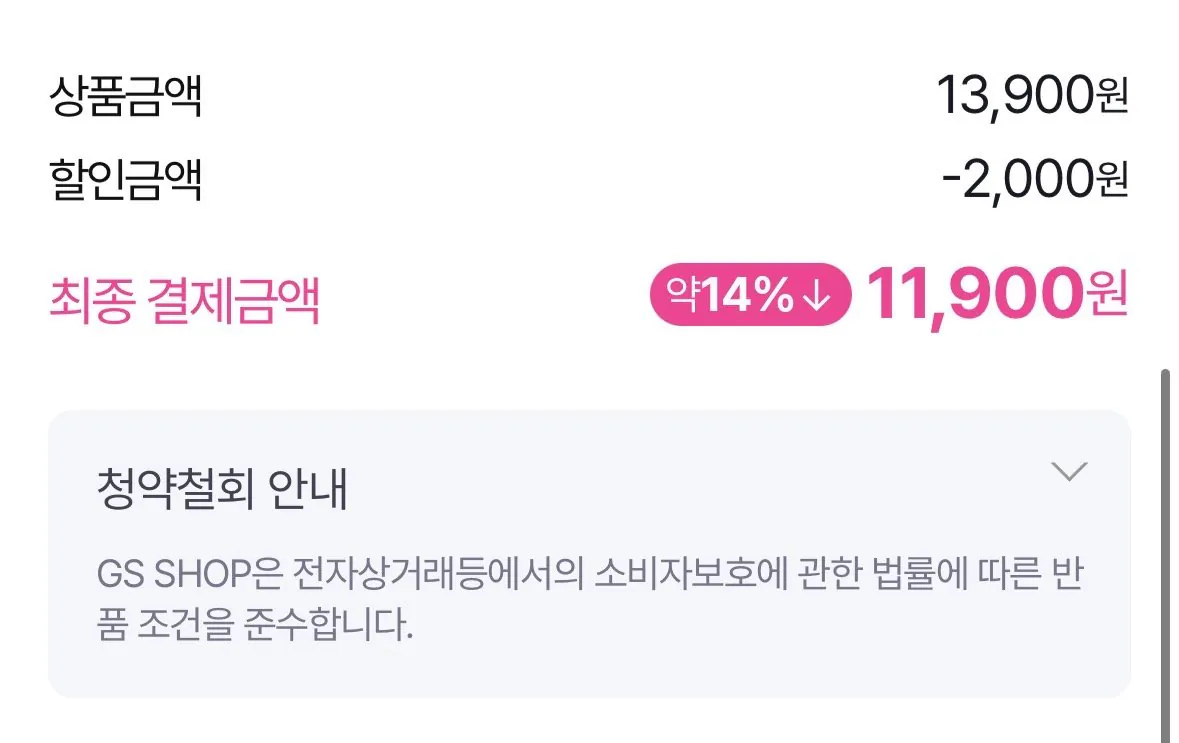Click the rounded notice card container

pyautogui.click(x=590, y=550)
